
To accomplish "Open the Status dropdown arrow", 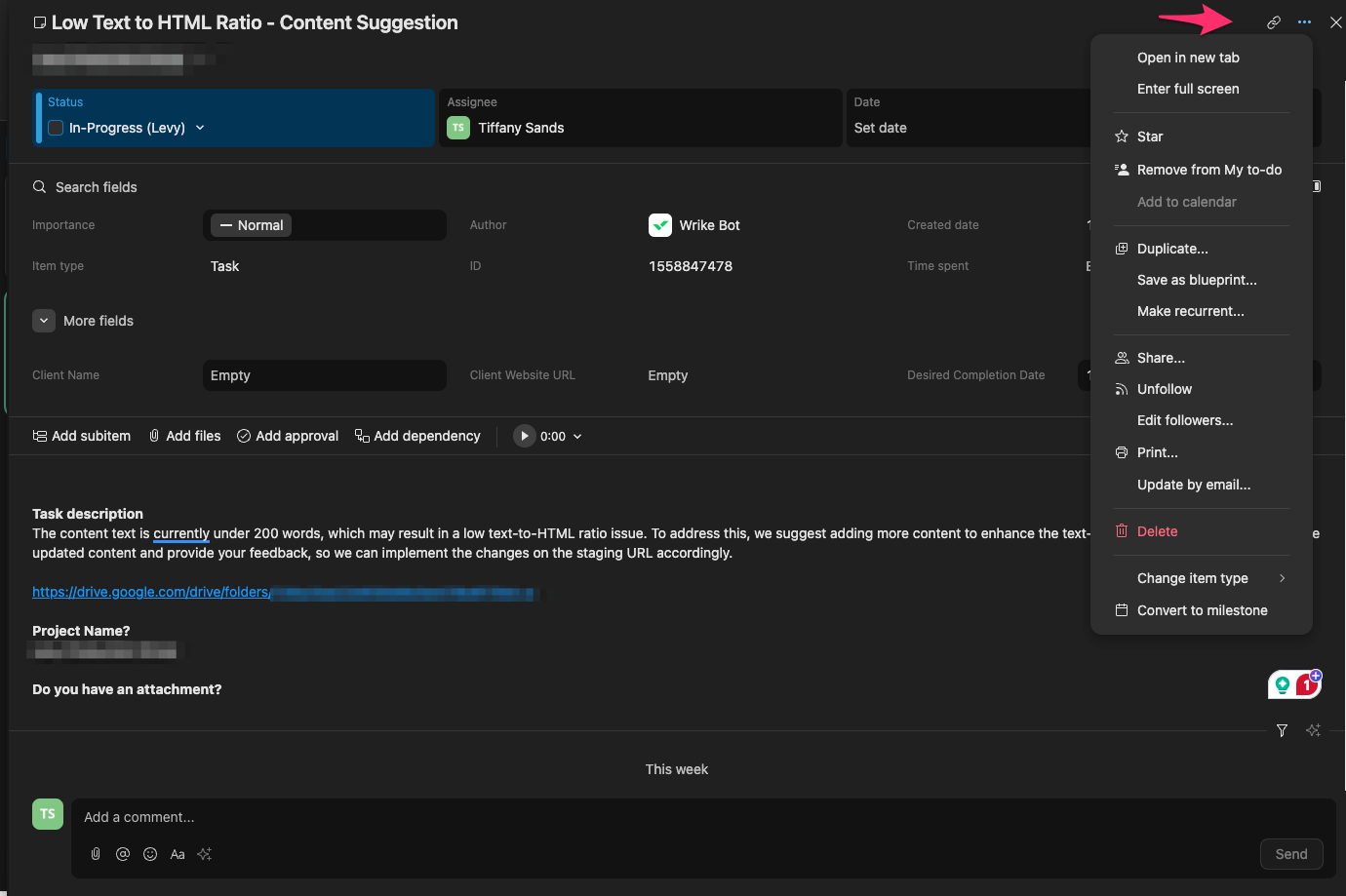I will [x=200, y=128].
